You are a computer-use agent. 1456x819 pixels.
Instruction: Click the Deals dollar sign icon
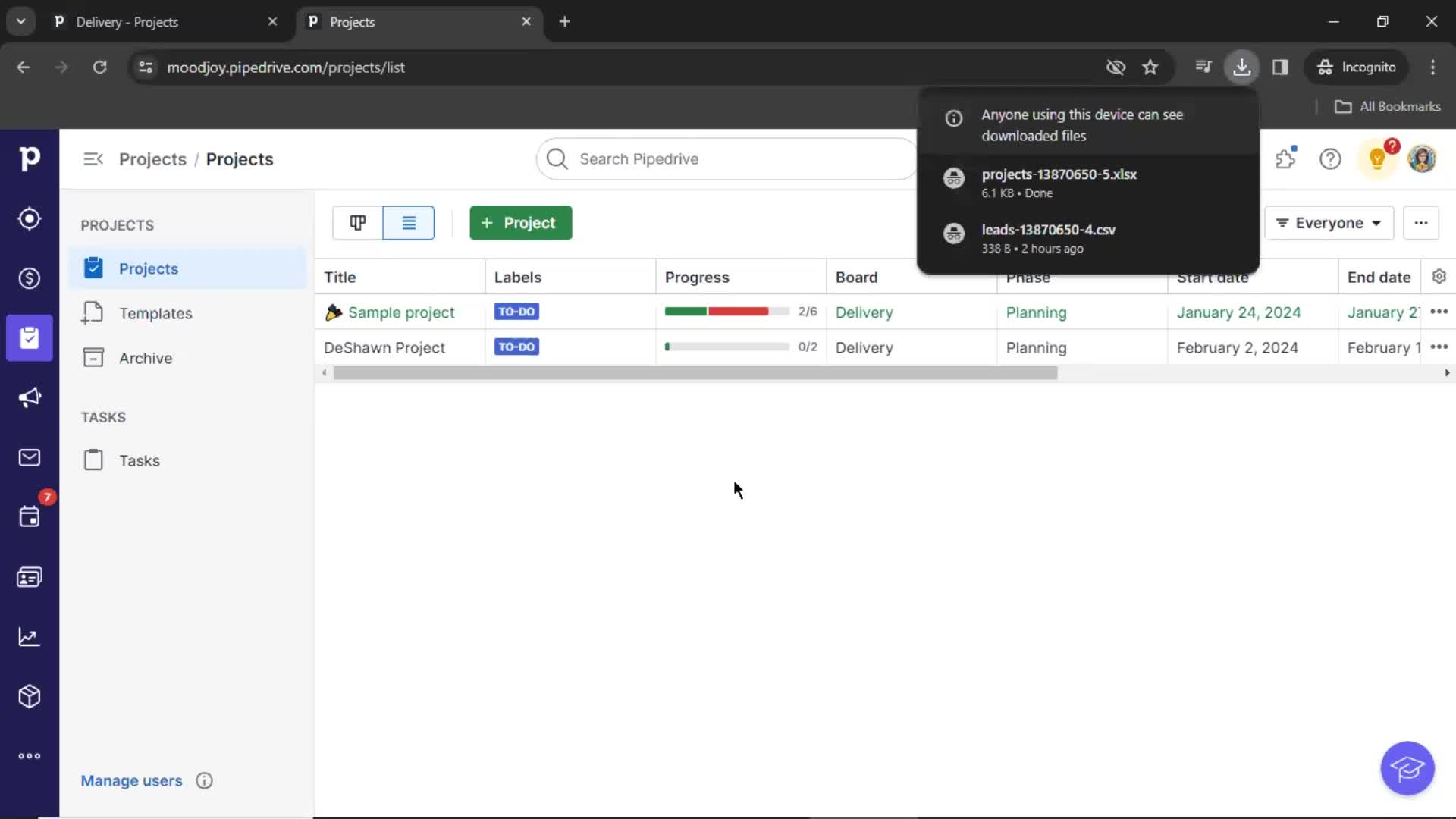(29, 278)
